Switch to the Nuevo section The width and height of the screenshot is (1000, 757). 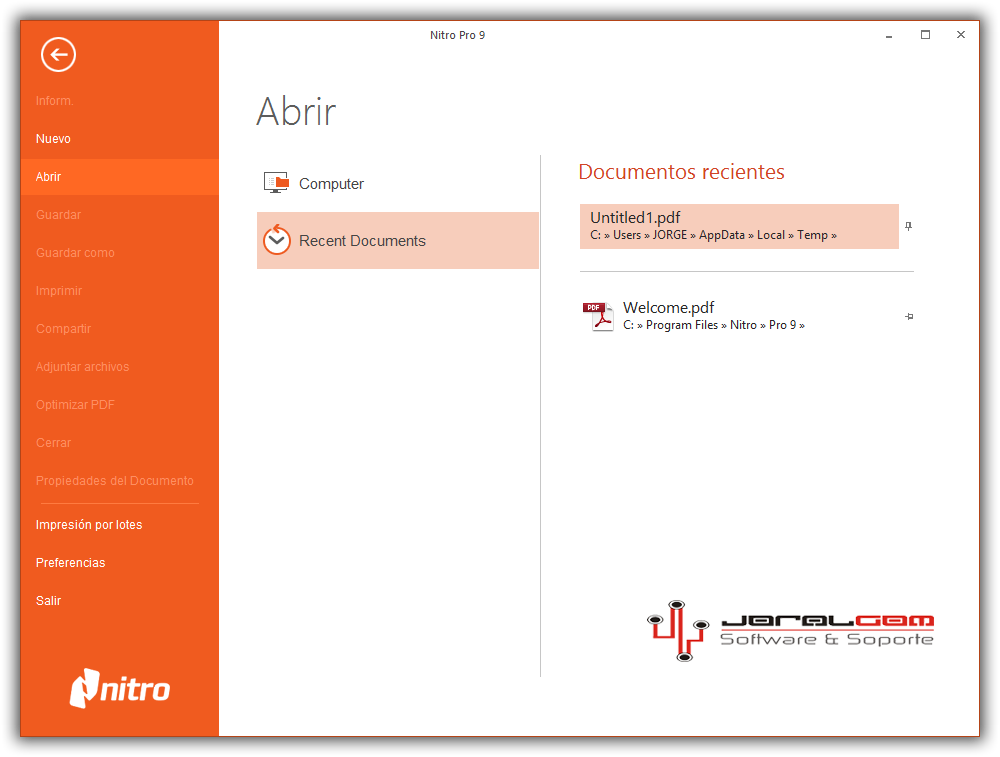coord(53,138)
